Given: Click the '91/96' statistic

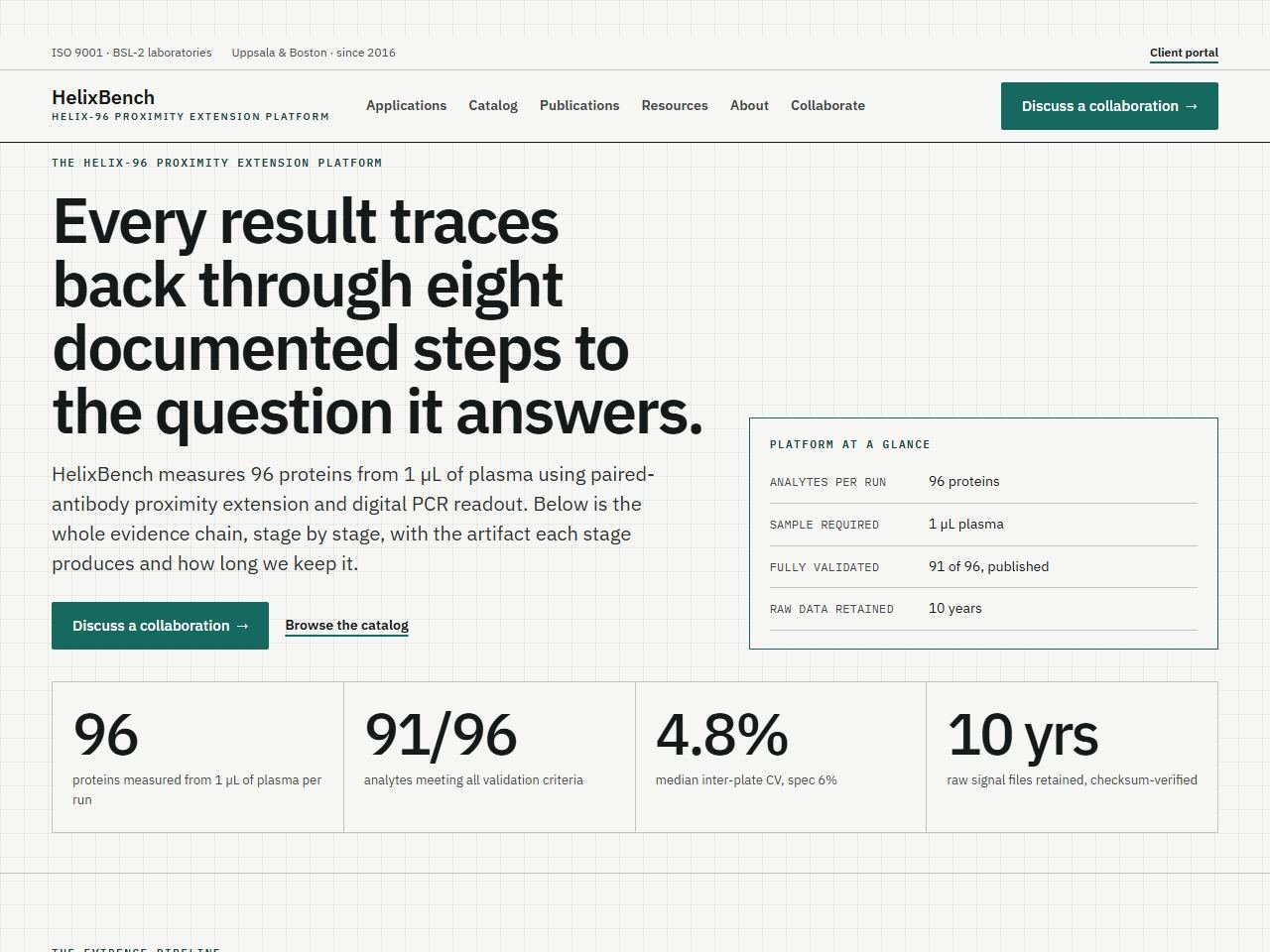Looking at the screenshot, I should click(x=441, y=735).
